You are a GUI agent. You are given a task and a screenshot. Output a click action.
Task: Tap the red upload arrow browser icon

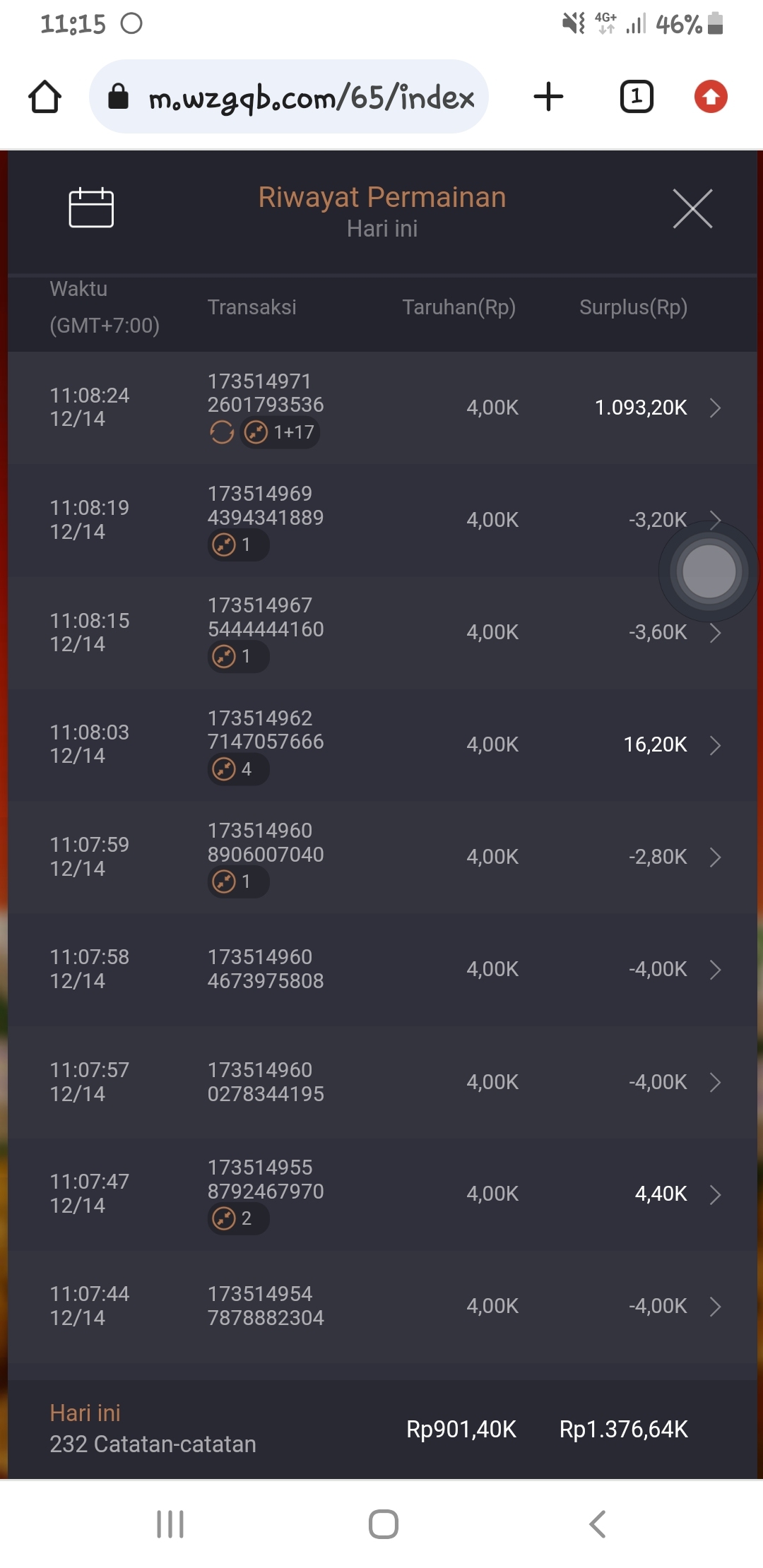point(710,97)
